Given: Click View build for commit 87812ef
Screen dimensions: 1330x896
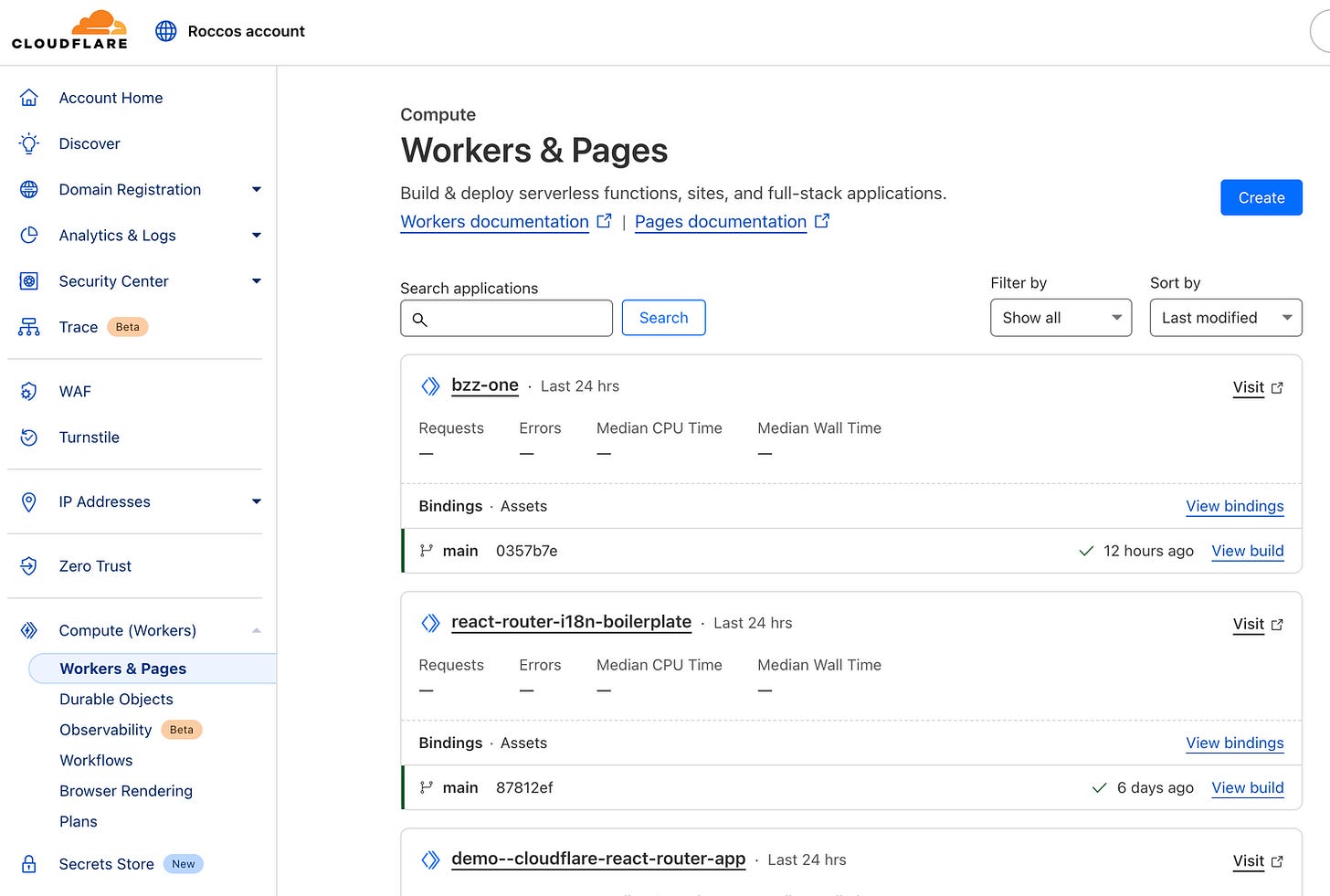Looking at the screenshot, I should point(1248,787).
